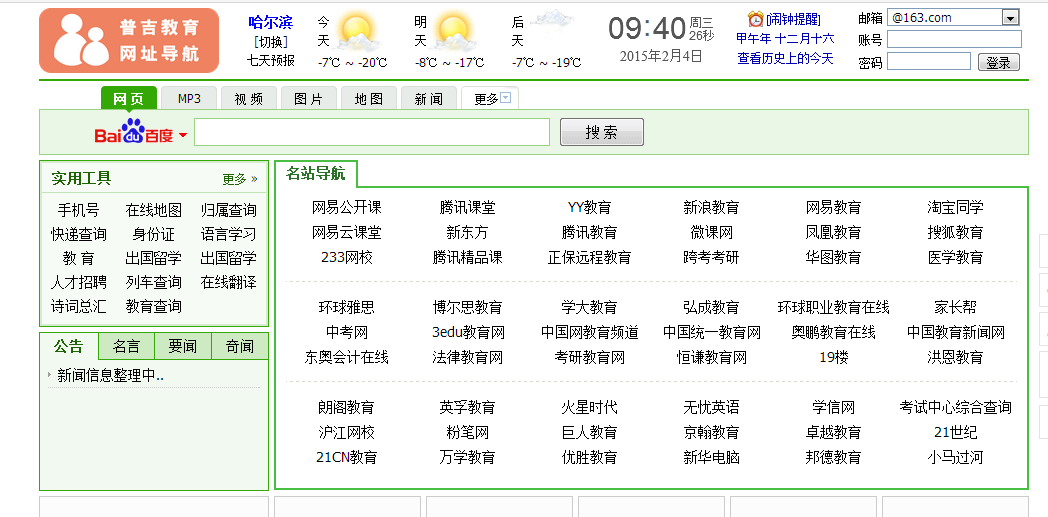Open the 身份证 tool link
The width and height of the screenshot is (1048, 517).
154,234
